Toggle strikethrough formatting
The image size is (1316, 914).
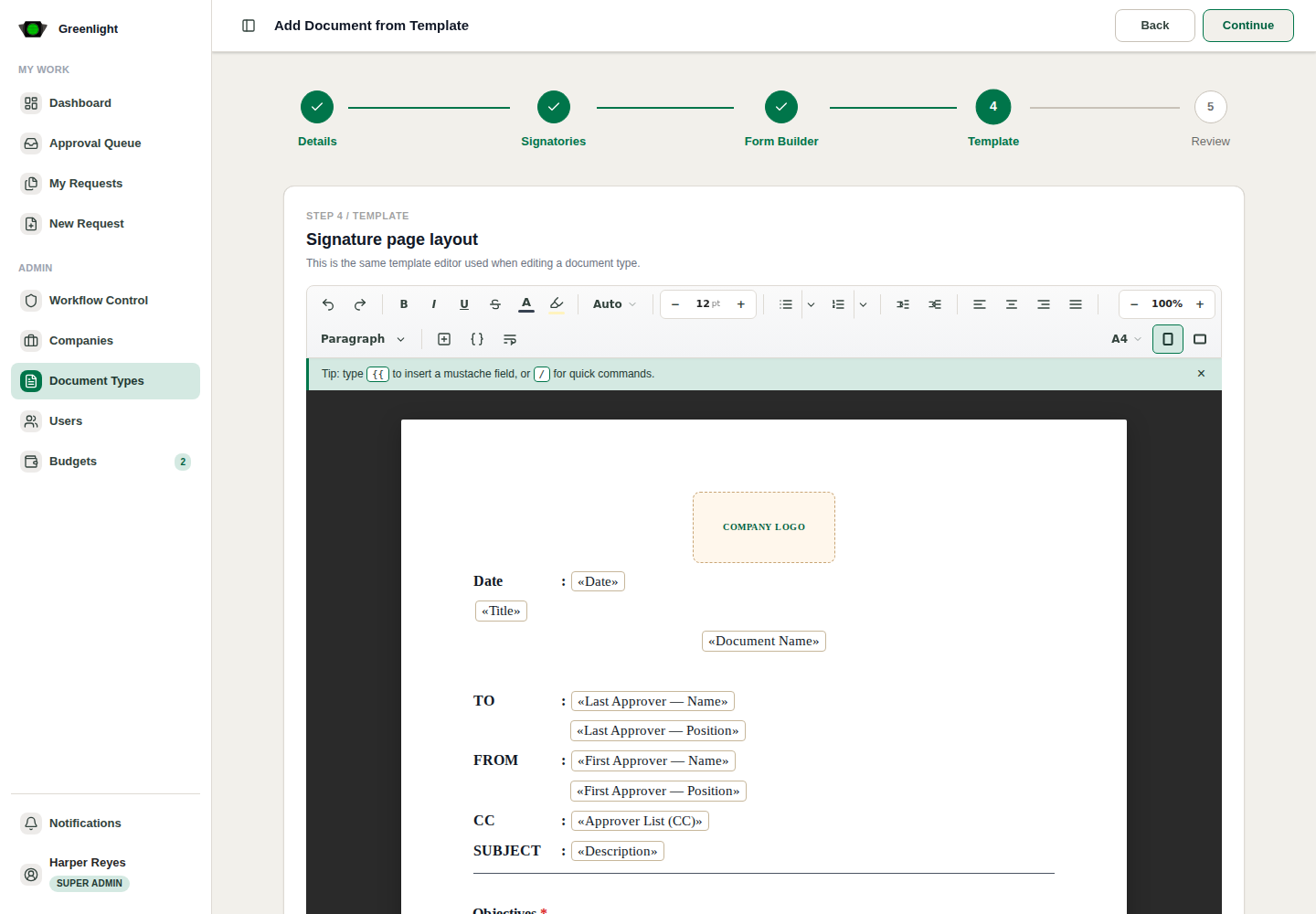pos(495,304)
